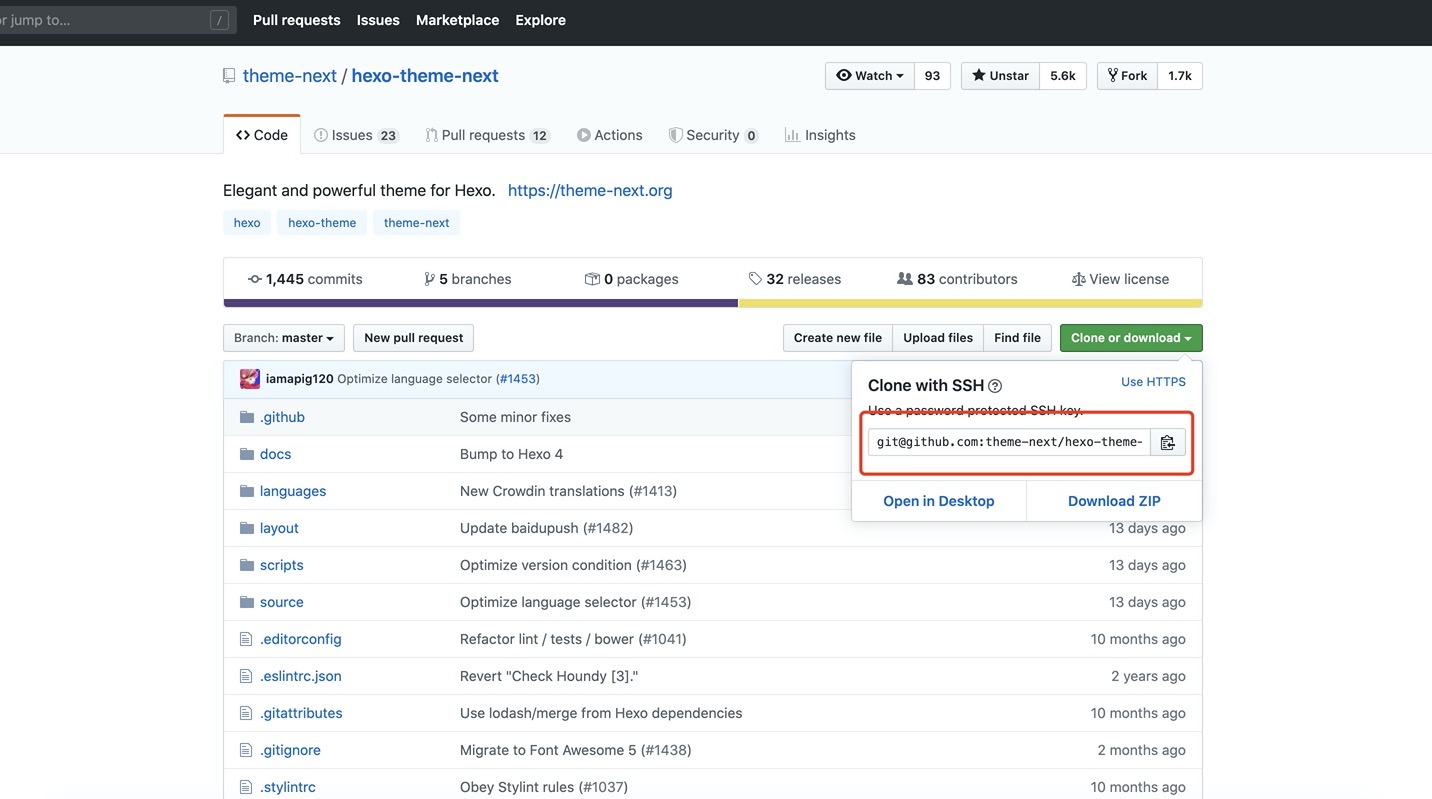Copy the SSH clone URL to clipboard
The width and height of the screenshot is (1432, 799).
[1167, 441]
